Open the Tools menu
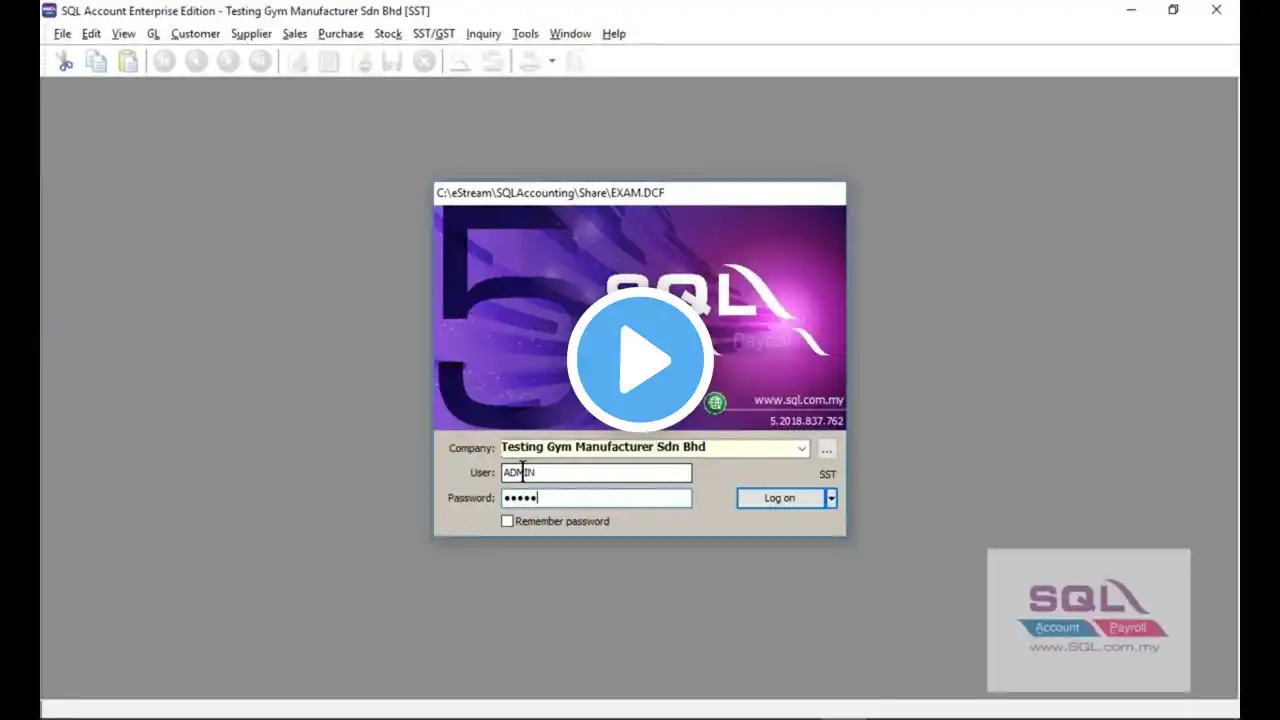Screen dimensions: 1280x720 525,34
